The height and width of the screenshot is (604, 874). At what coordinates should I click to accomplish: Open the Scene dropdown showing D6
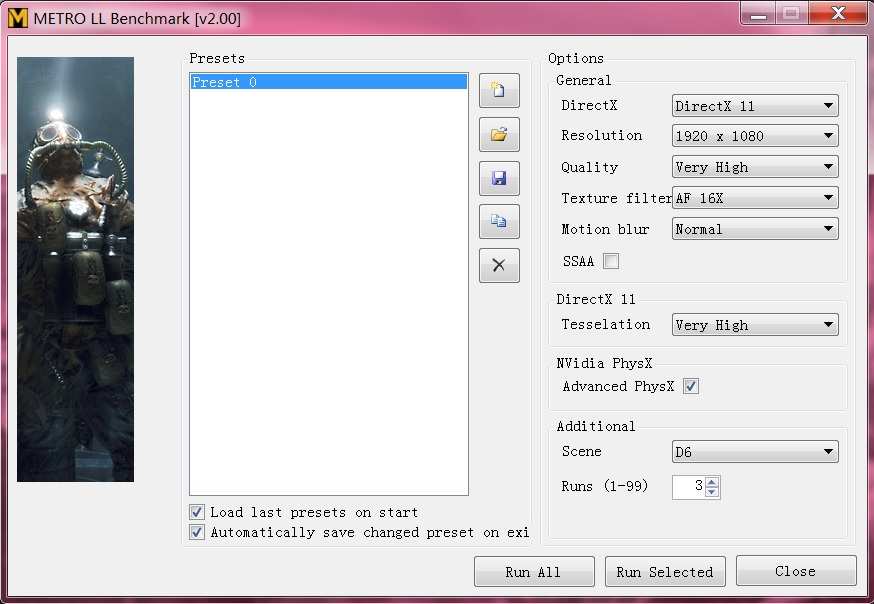point(755,452)
